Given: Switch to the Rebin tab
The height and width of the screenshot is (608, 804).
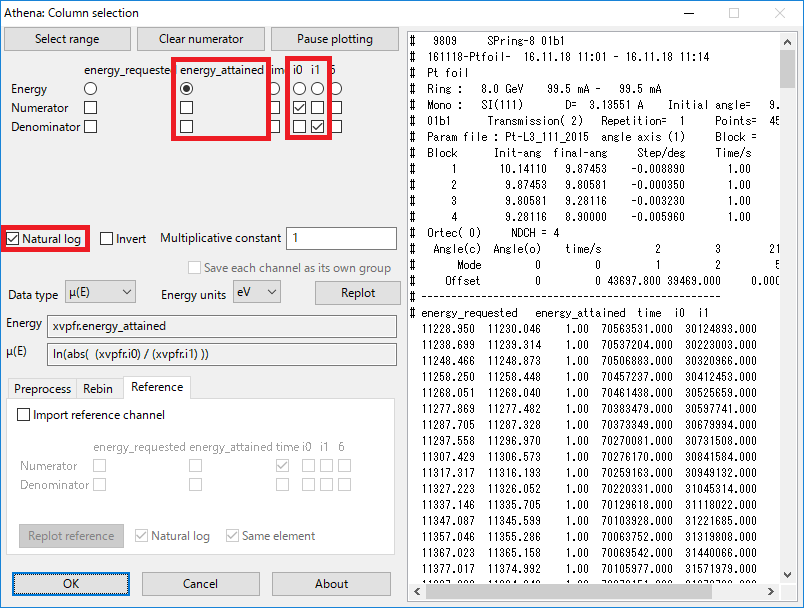Looking at the screenshot, I should click(98, 389).
